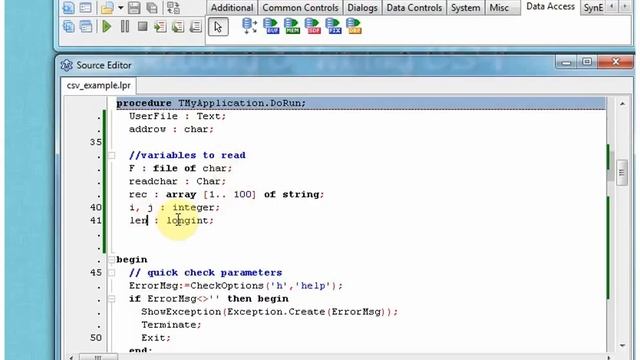This screenshot has height=360, width=640.
Task: Select the component palette pointer tool
Action: pyautogui.click(x=218, y=27)
